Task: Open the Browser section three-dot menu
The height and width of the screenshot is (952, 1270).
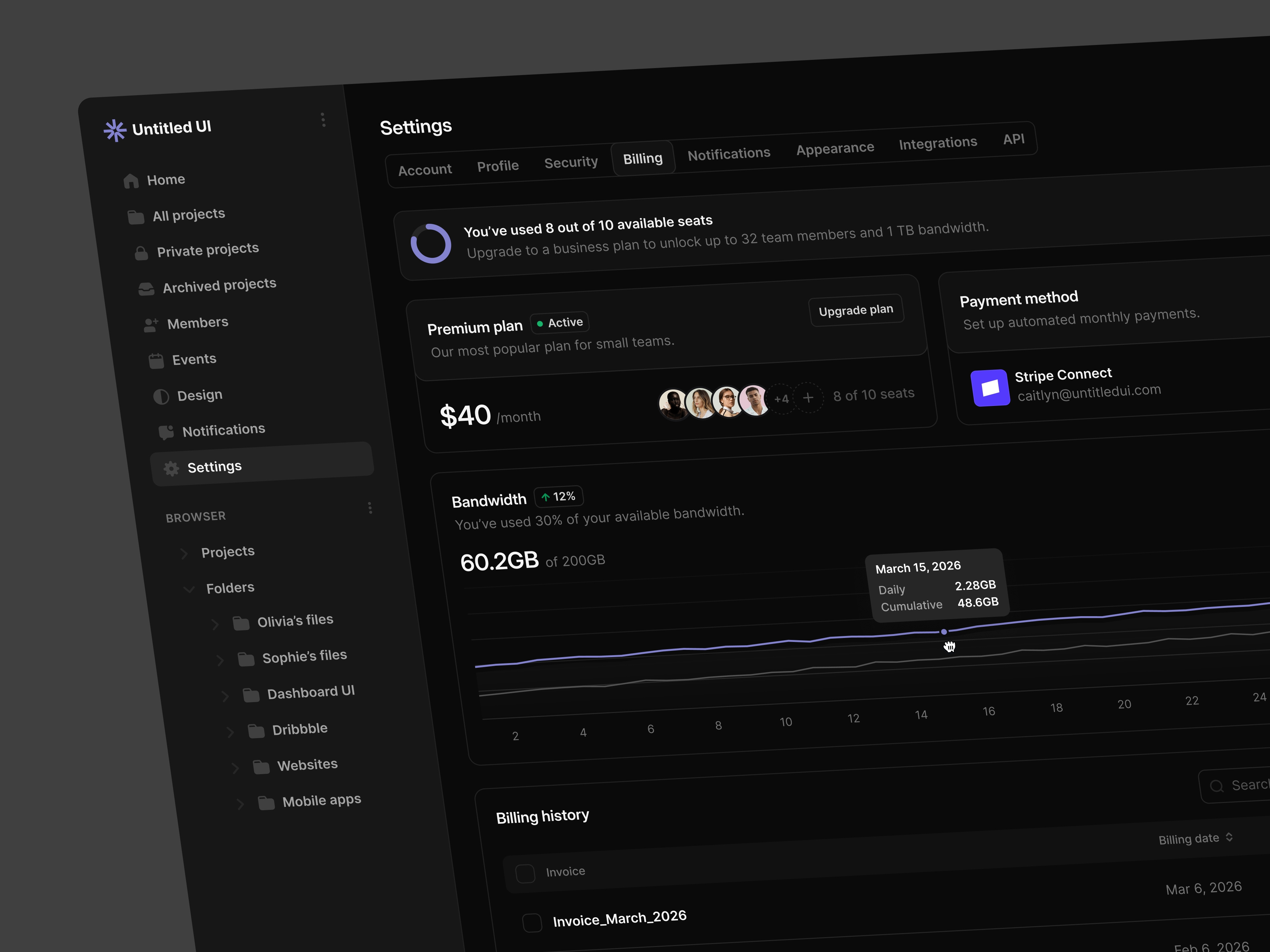Action: pos(370,508)
